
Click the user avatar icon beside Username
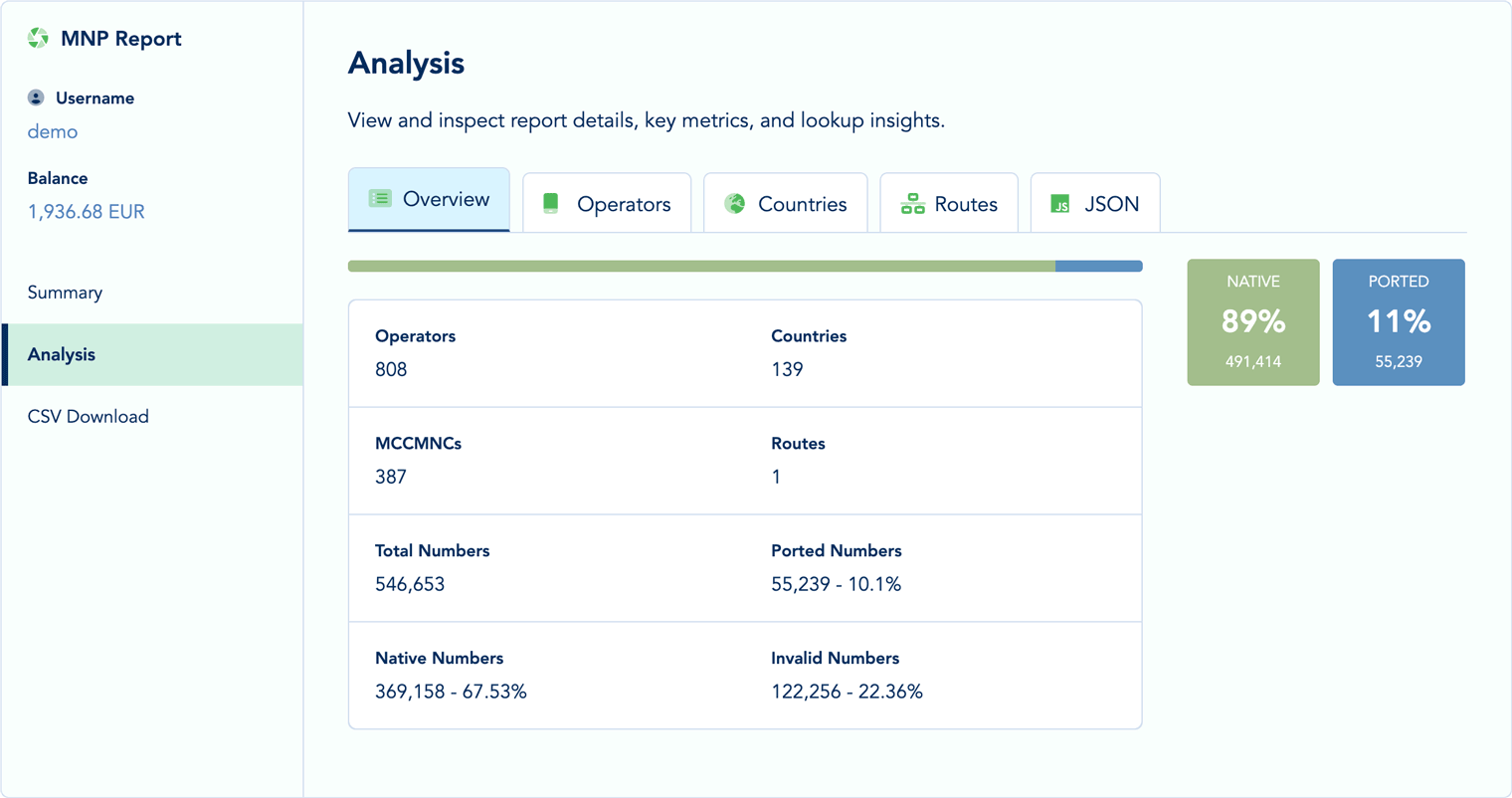coord(36,98)
